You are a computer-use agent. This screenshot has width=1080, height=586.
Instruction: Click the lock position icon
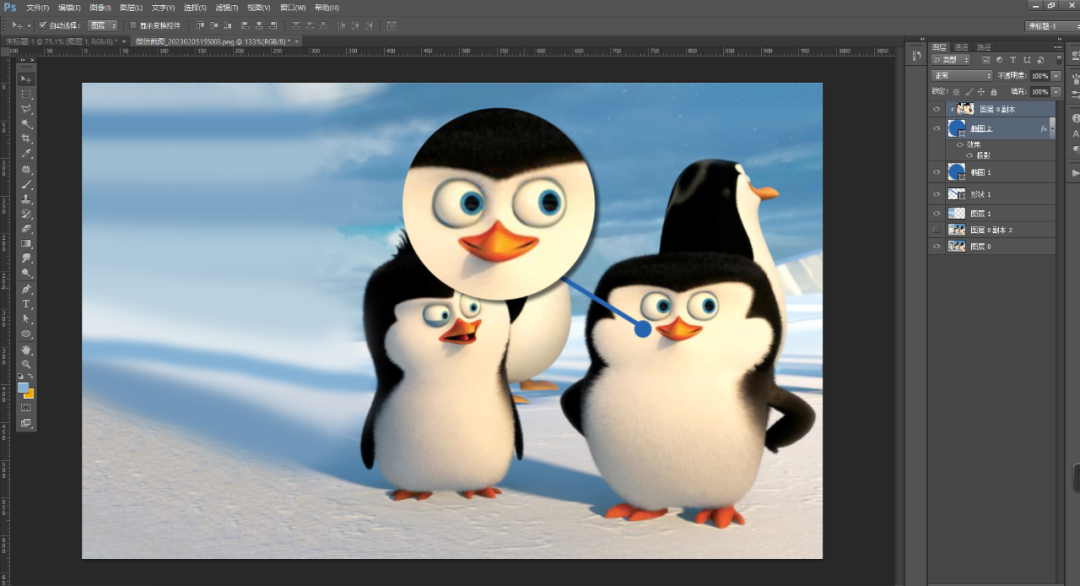[x=981, y=92]
